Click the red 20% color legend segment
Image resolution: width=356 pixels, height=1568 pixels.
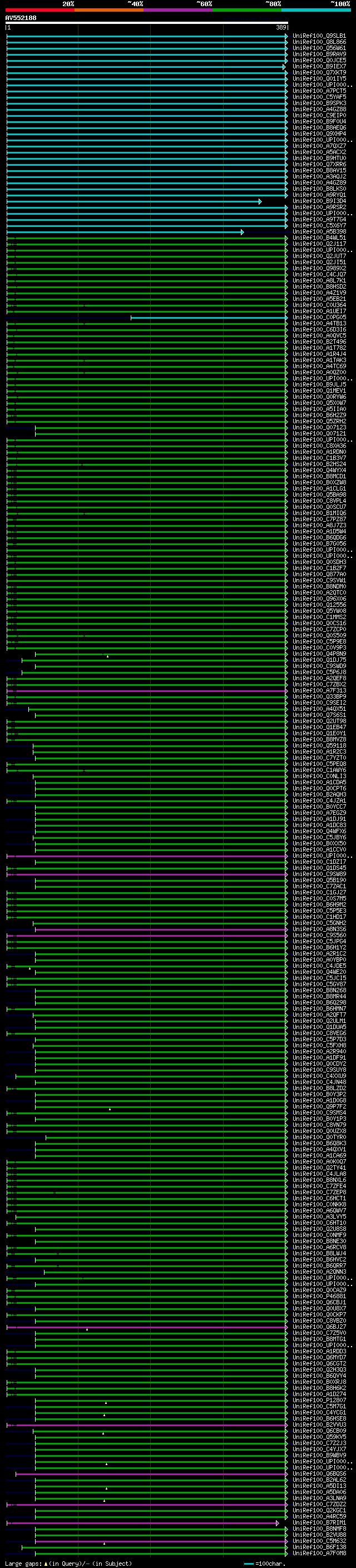(x=40, y=10)
